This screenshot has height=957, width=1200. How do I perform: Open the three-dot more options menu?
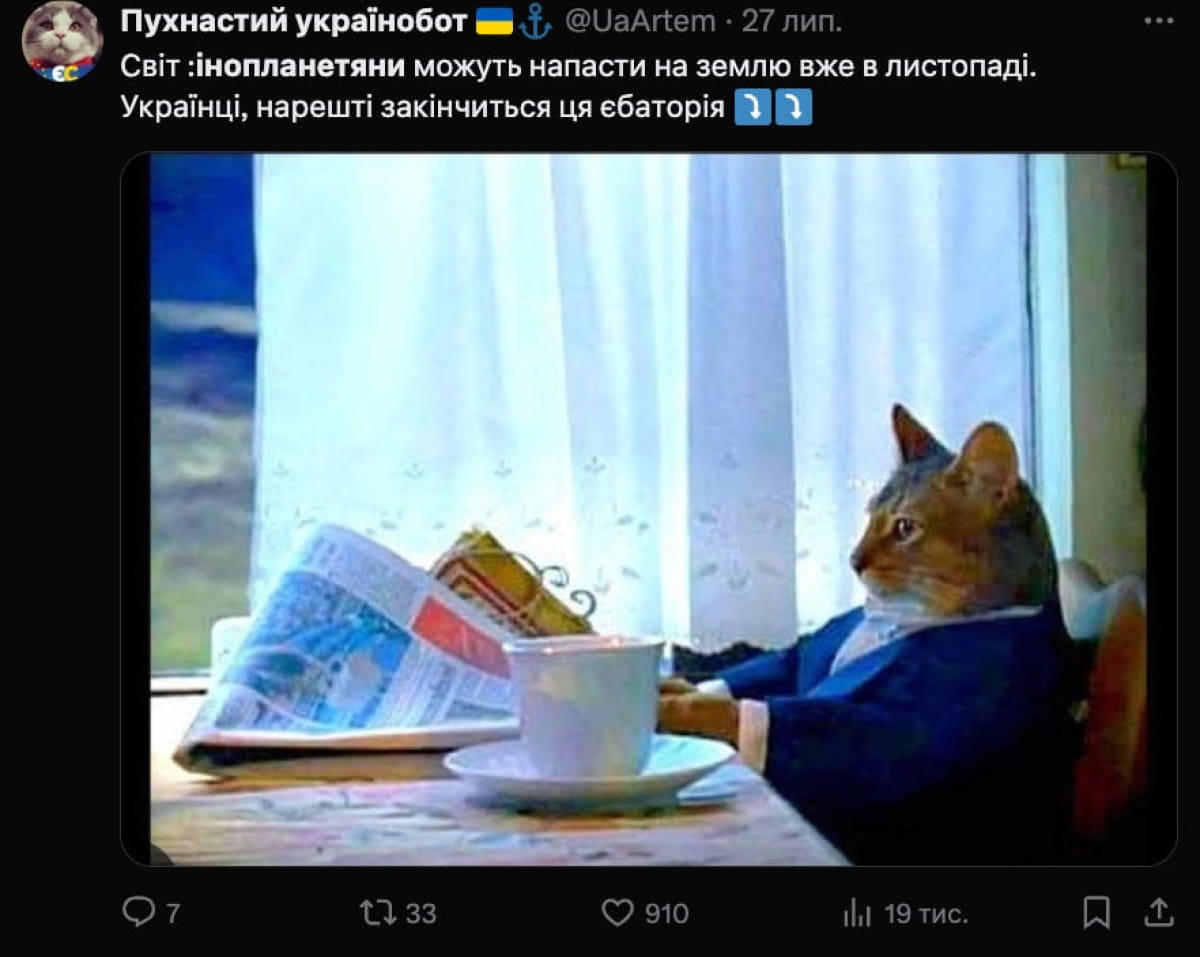click(1158, 21)
